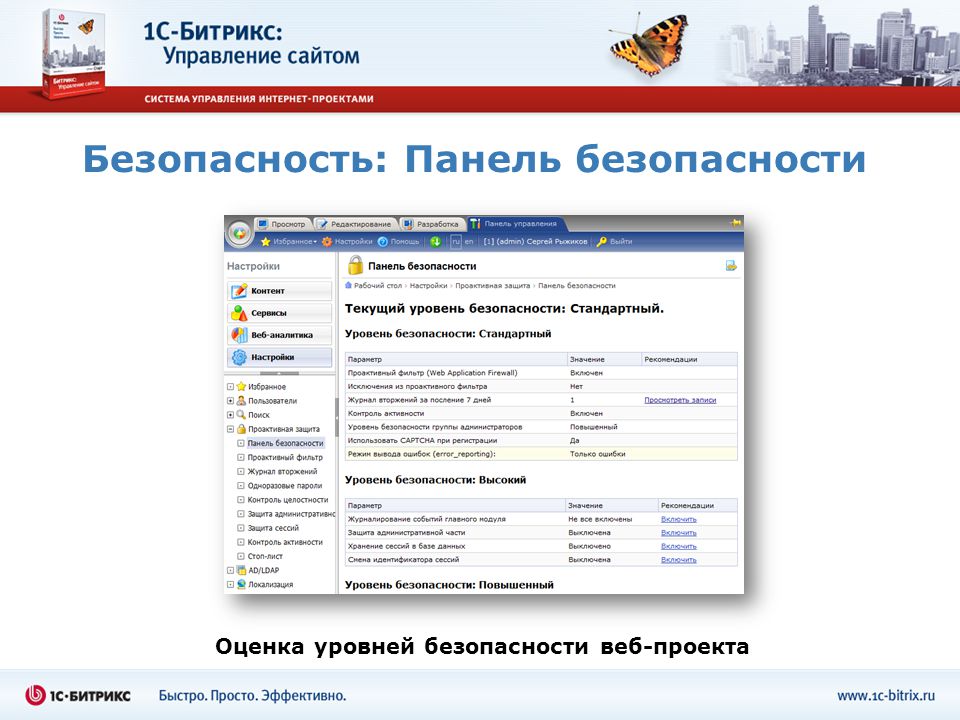Switch to the Просмотр tab
The image size is (960, 720).
click(x=282, y=224)
